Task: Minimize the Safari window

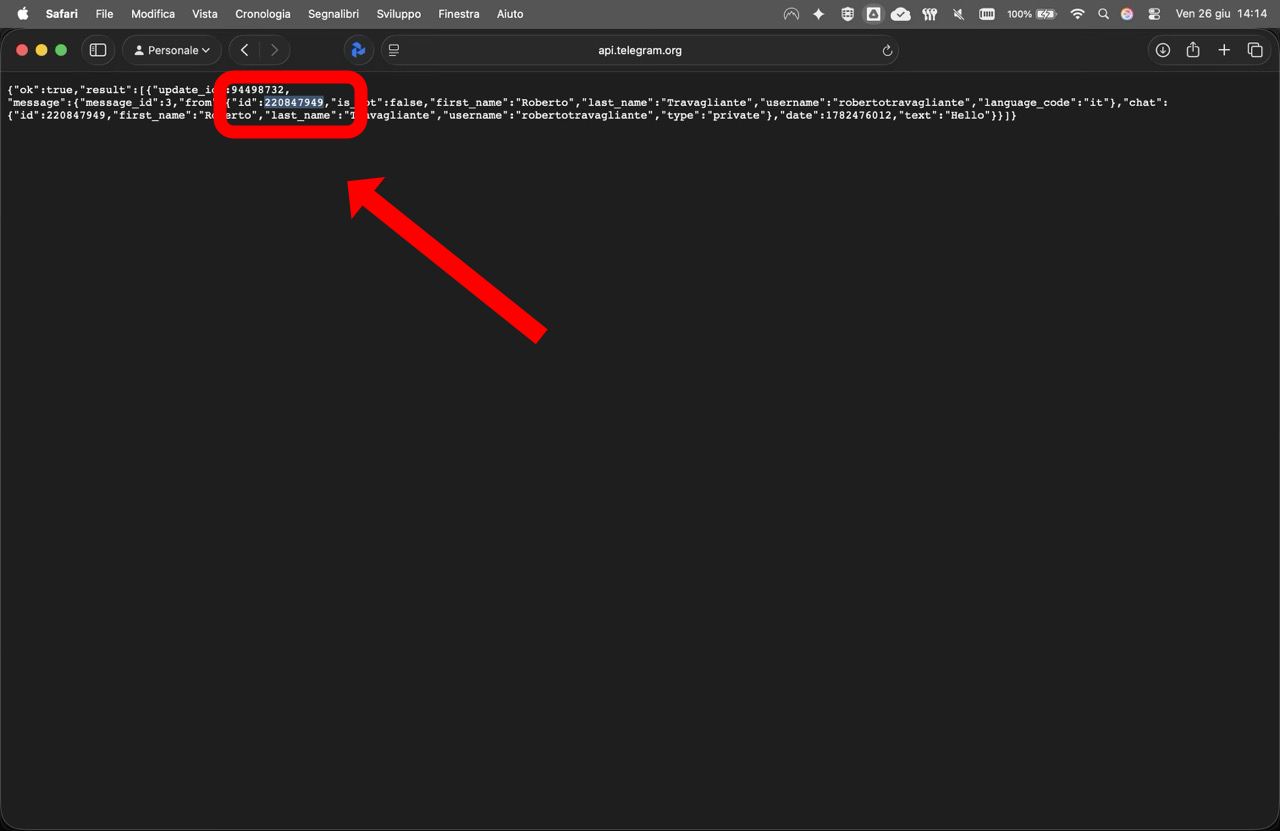Action: point(41,50)
